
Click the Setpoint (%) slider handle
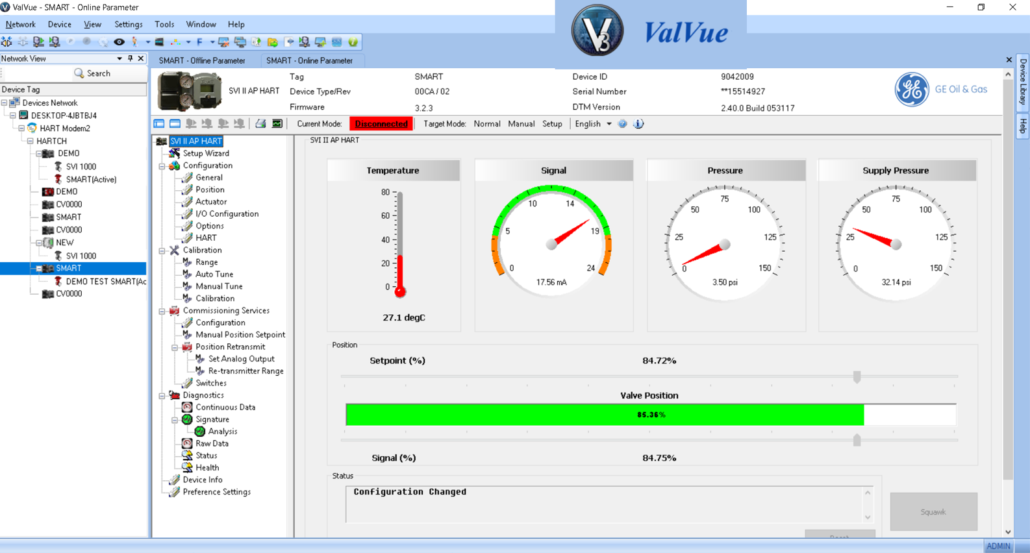[x=857, y=377]
